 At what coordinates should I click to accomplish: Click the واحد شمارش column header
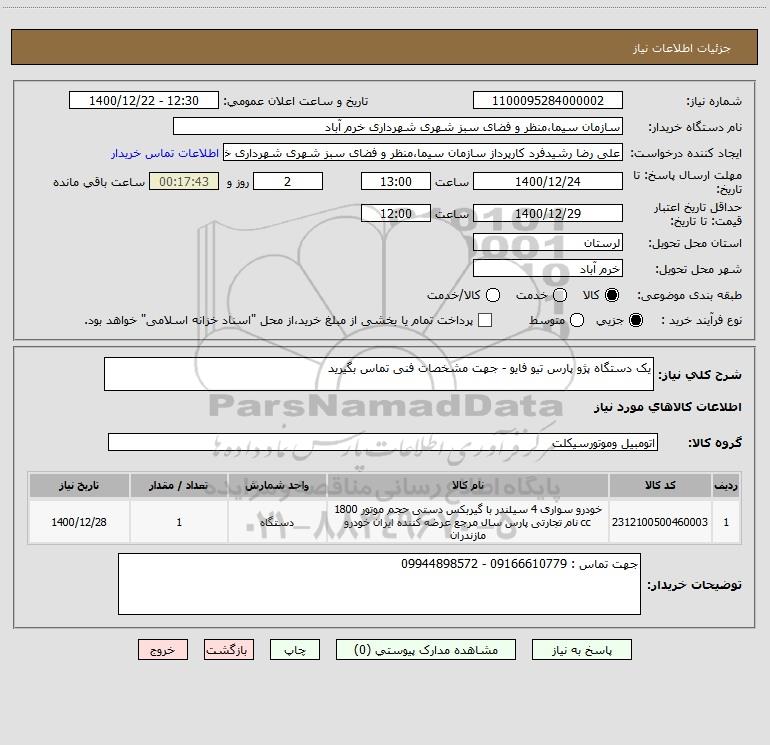point(277,485)
